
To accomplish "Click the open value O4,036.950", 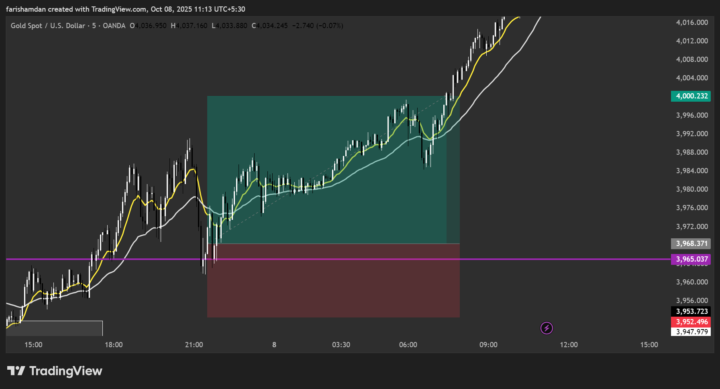I will coord(148,26).
